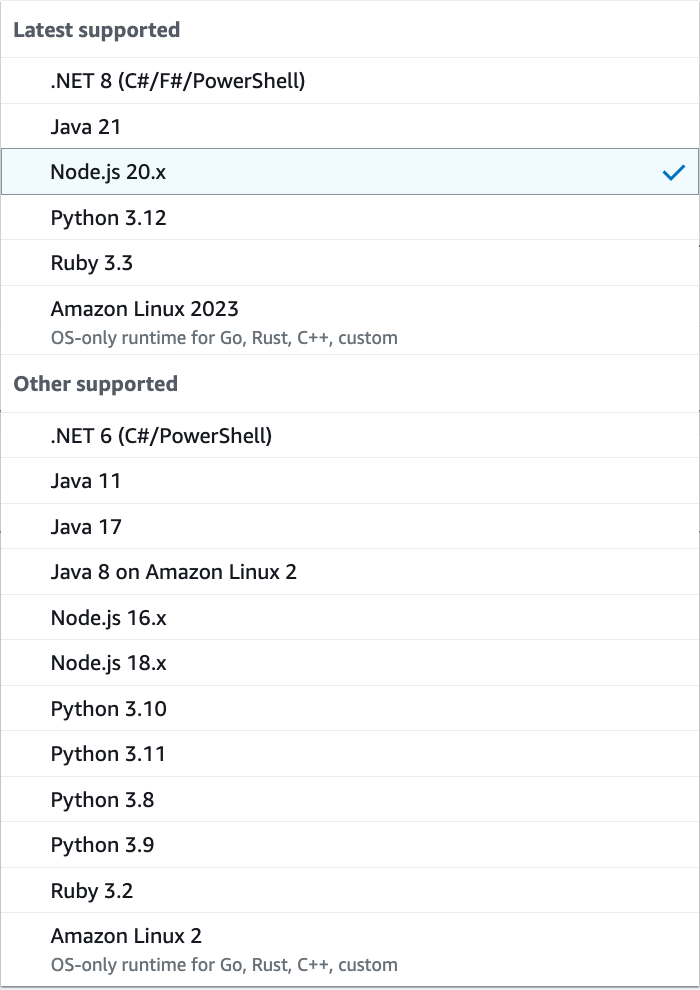Select Python 3.8 runtime
The image size is (700, 990).
coord(350,799)
